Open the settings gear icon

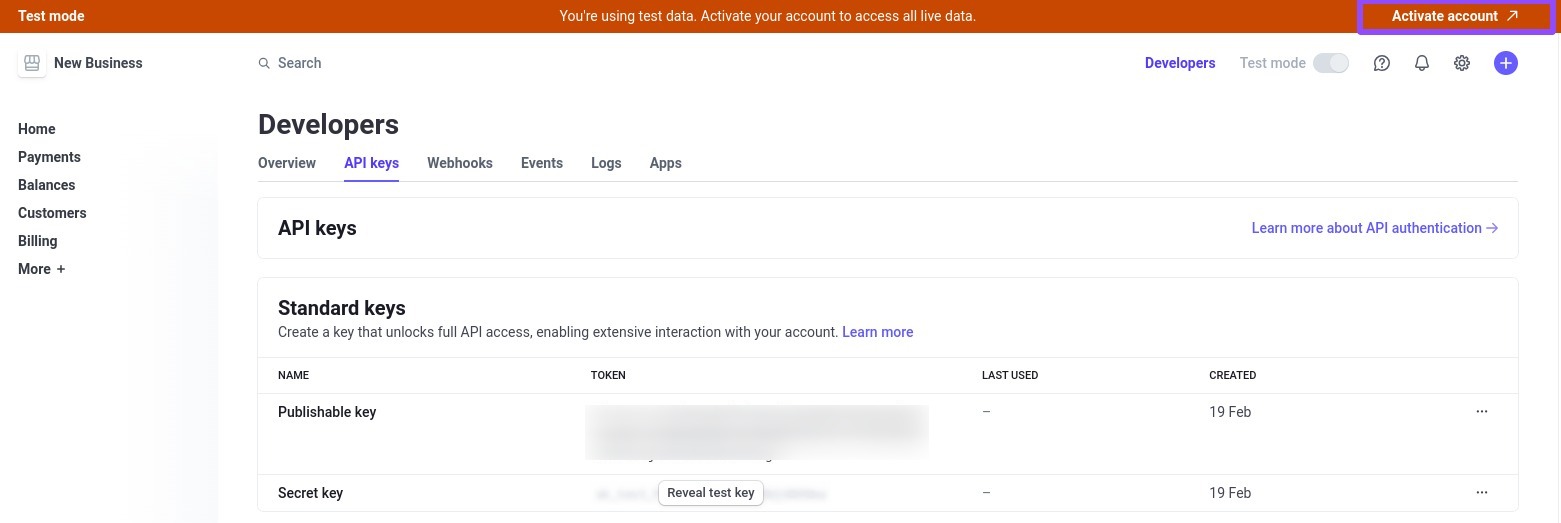1462,63
